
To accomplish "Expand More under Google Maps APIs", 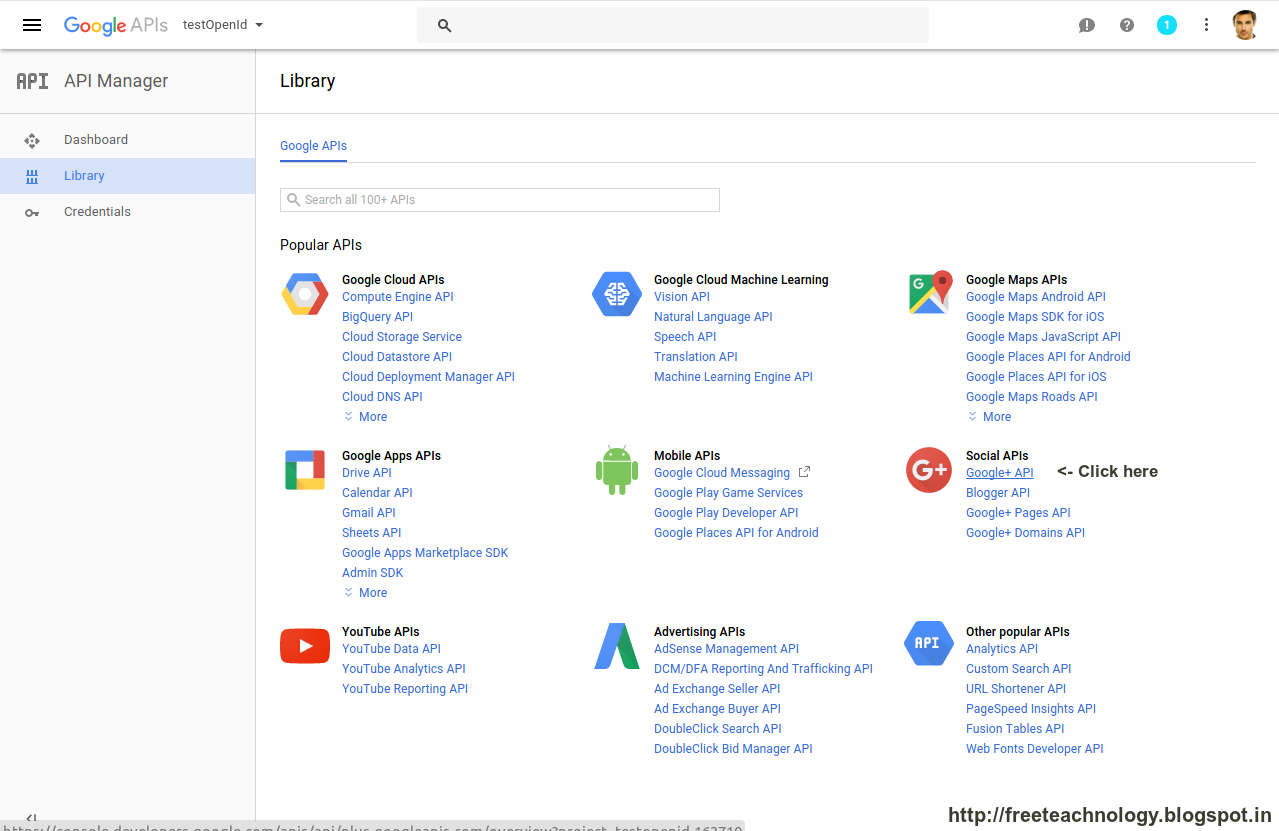I will tap(989, 417).
